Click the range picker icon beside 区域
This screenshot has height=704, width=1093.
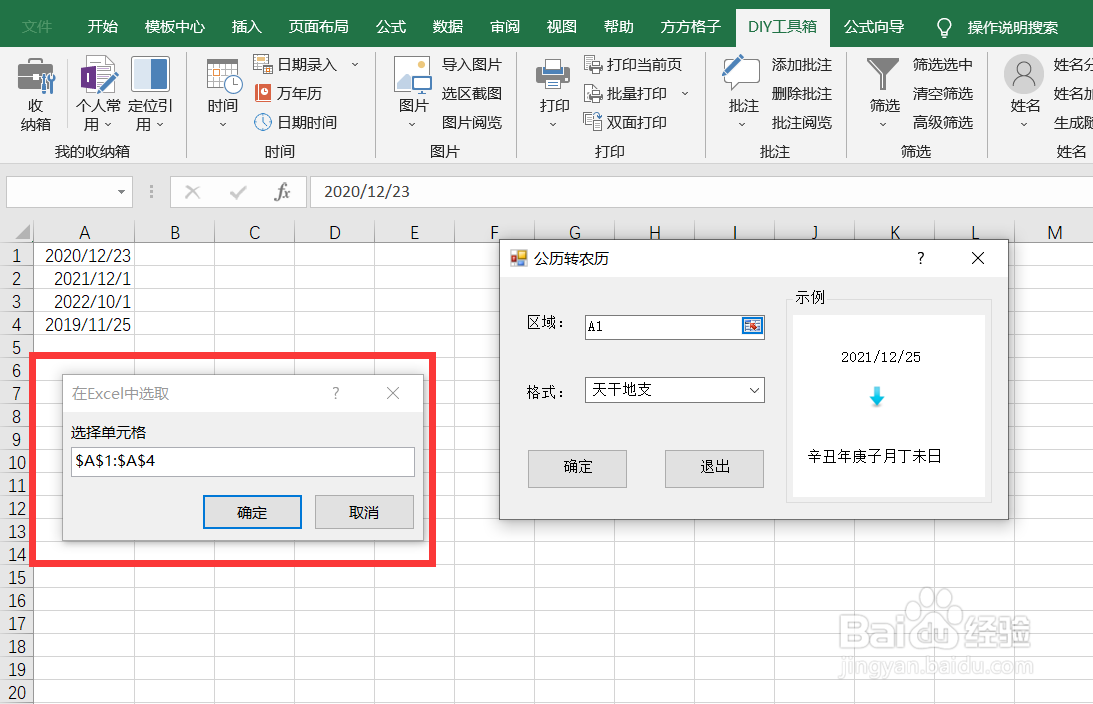pos(753,326)
